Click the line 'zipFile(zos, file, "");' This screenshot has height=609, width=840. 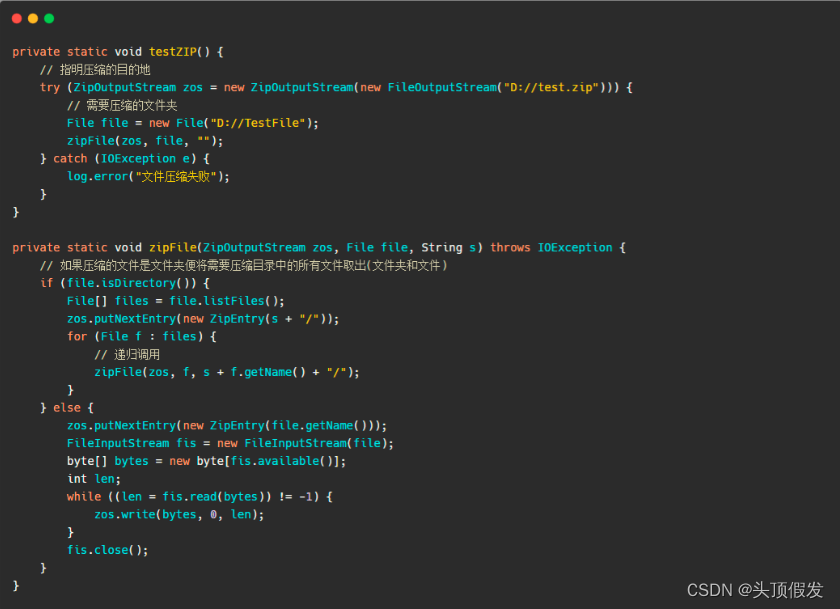pos(145,141)
